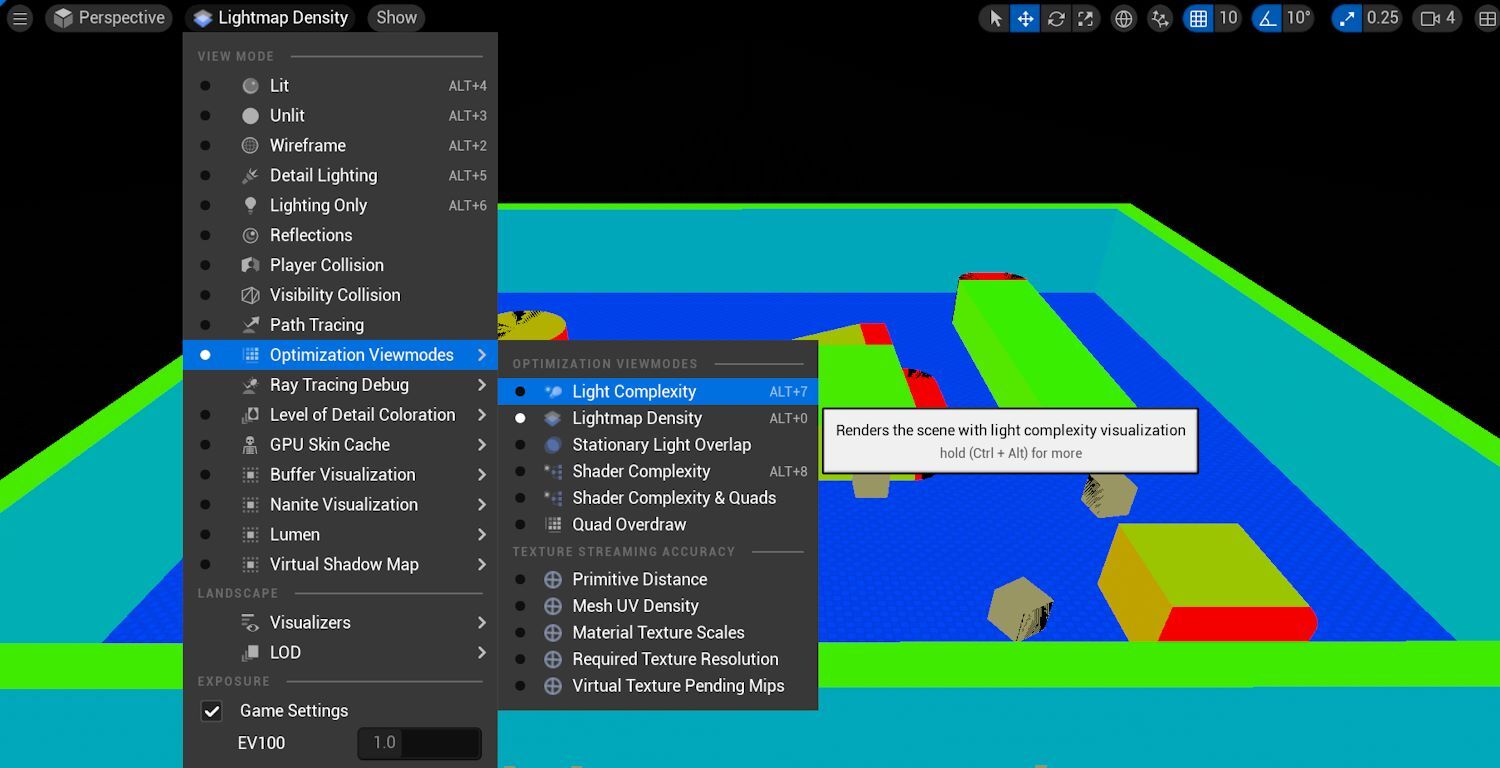The height and width of the screenshot is (768, 1500).
Task: Select Wireframe view mode
Action: (307, 145)
